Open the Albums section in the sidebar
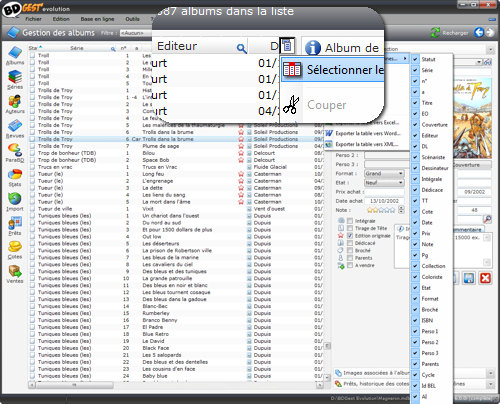The image size is (500, 404). click(x=15, y=56)
